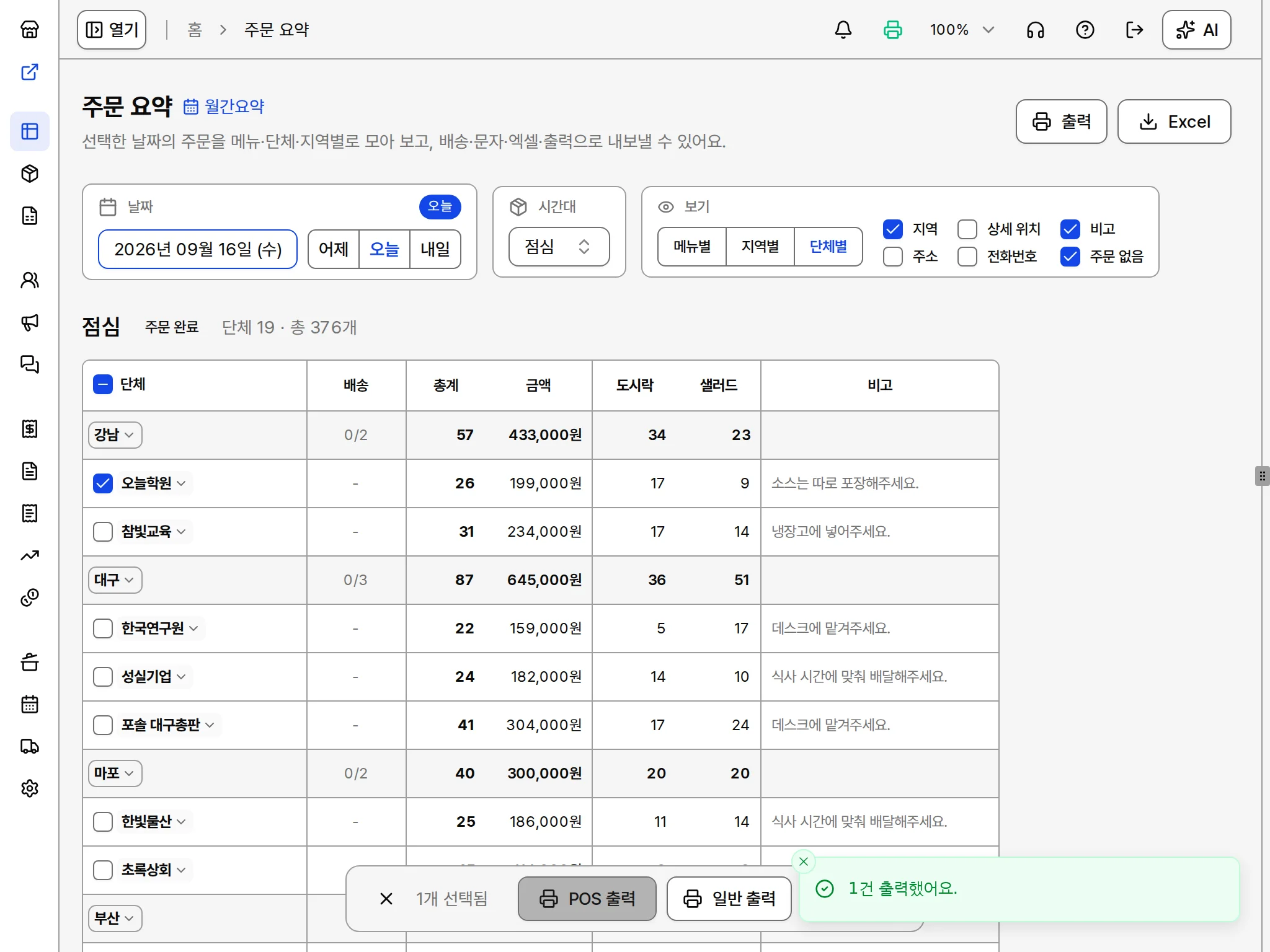Open the headset support icon

1035,30
